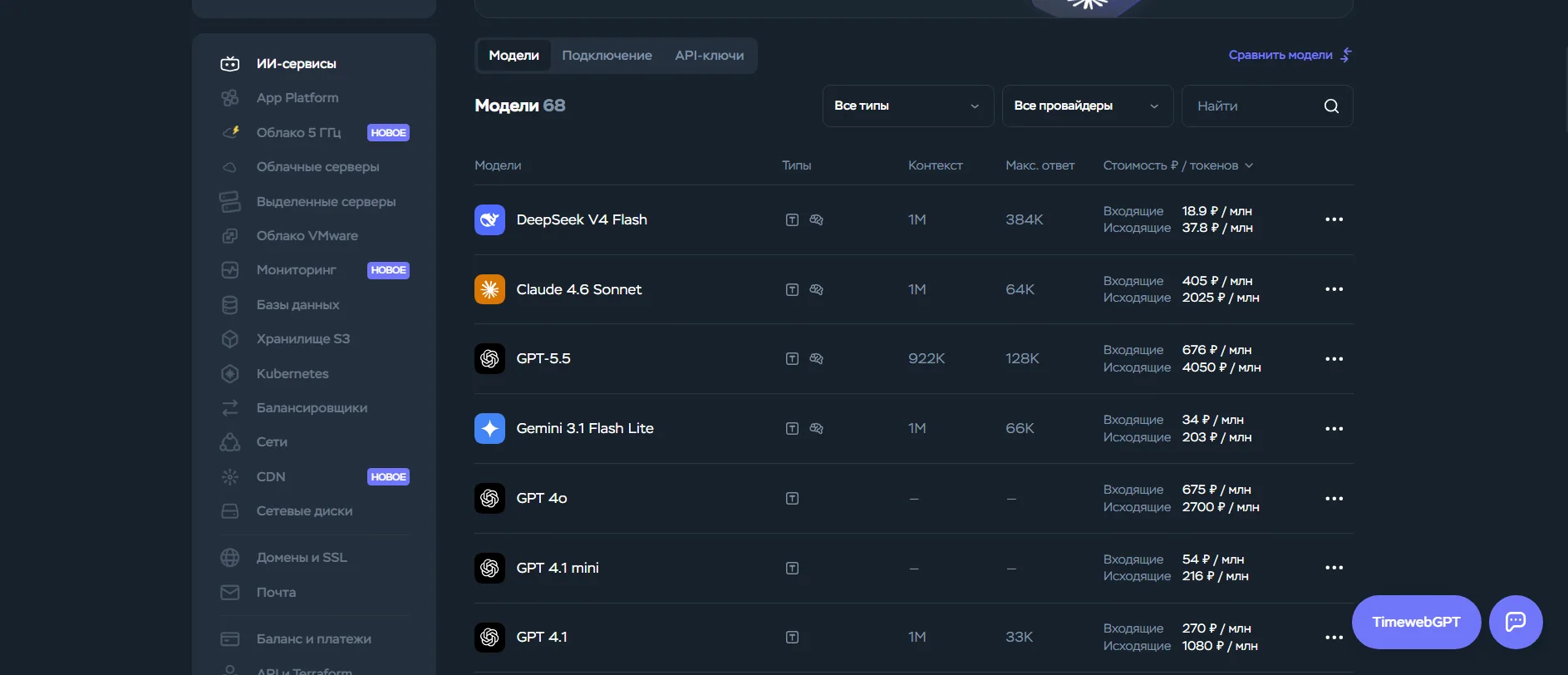Click the Типы column header

[x=796, y=165]
